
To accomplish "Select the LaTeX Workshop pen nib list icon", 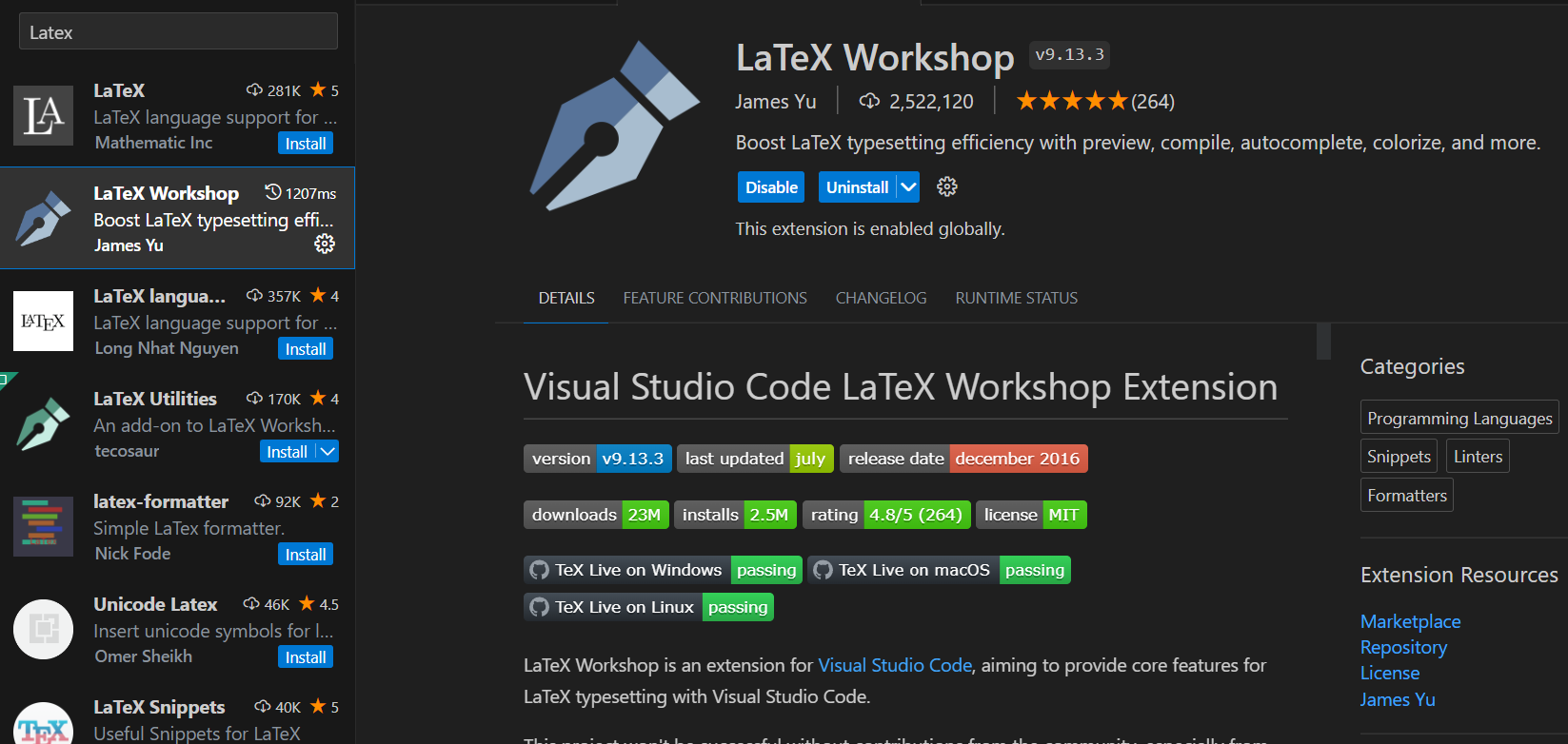I will (x=43, y=218).
